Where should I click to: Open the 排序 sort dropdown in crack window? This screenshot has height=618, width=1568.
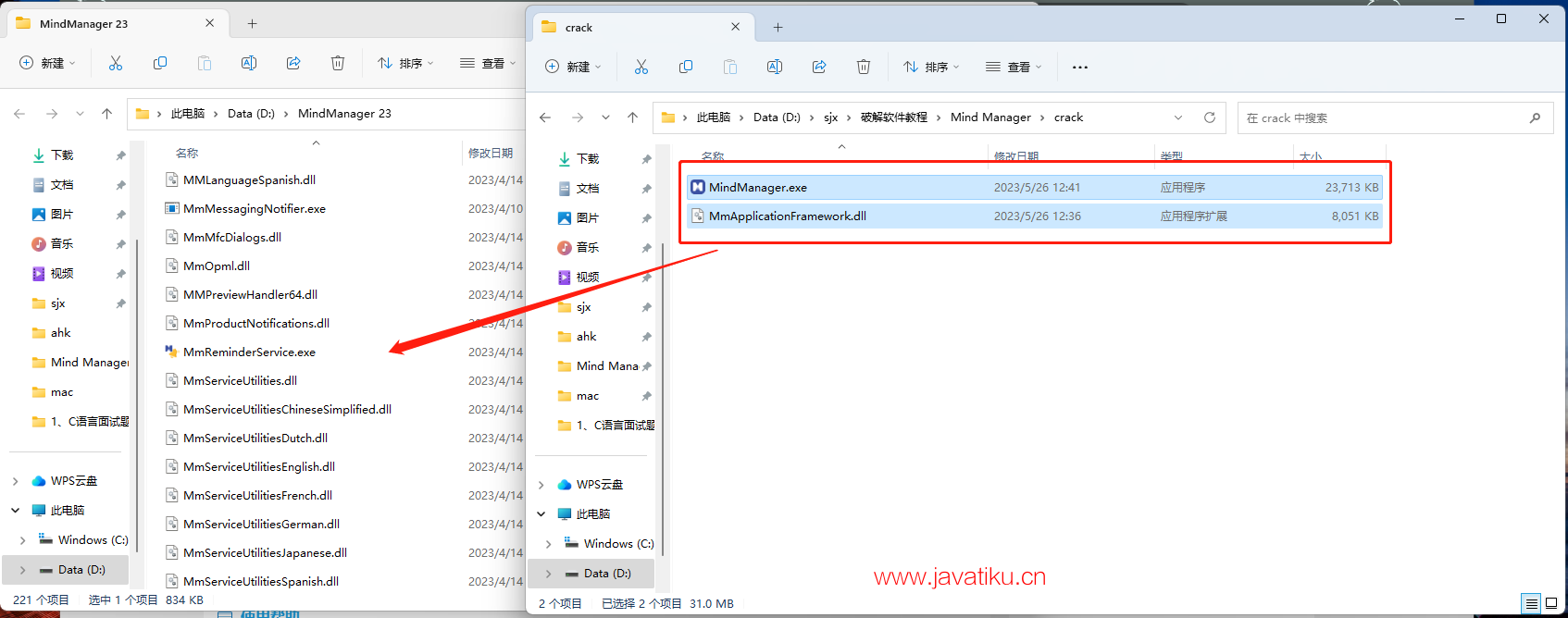pos(932,67)
